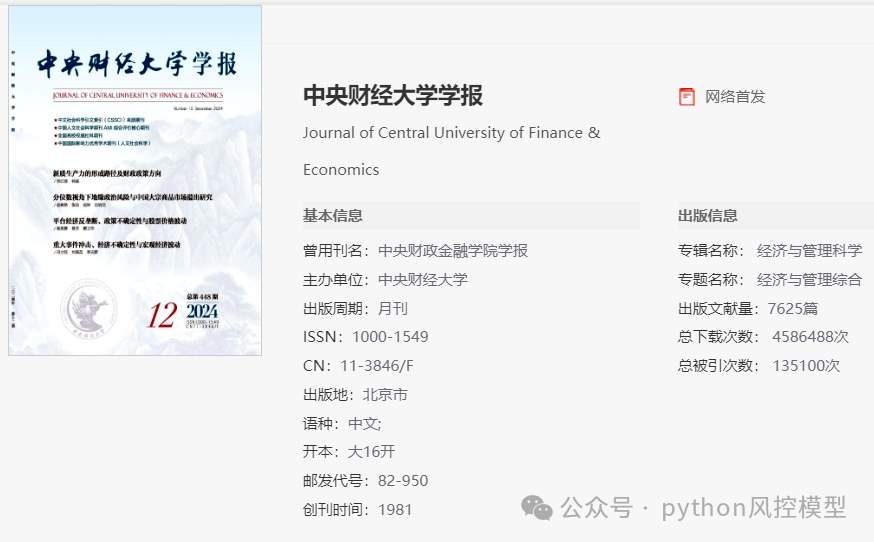This screenshot has width=874, height=542.
Task: Select the former name 中央财政金融学院学报
Action: tap(453, 251)
